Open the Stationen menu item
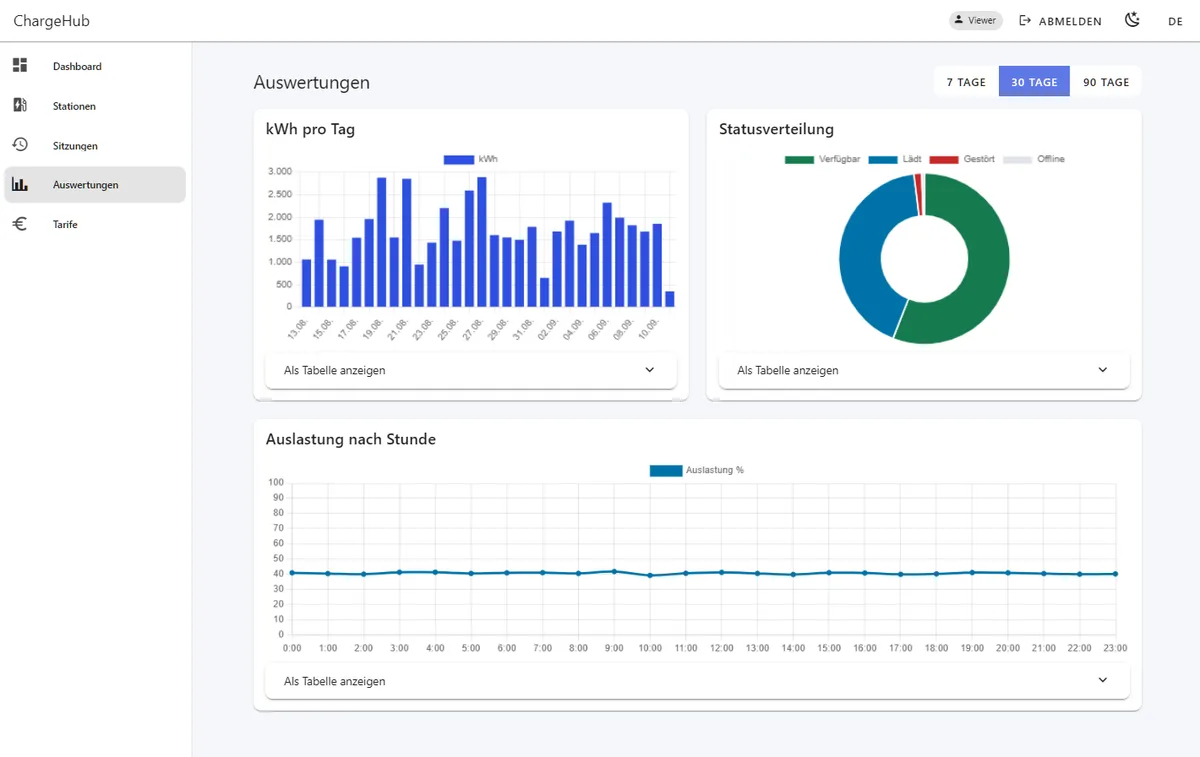 [94, 106]
